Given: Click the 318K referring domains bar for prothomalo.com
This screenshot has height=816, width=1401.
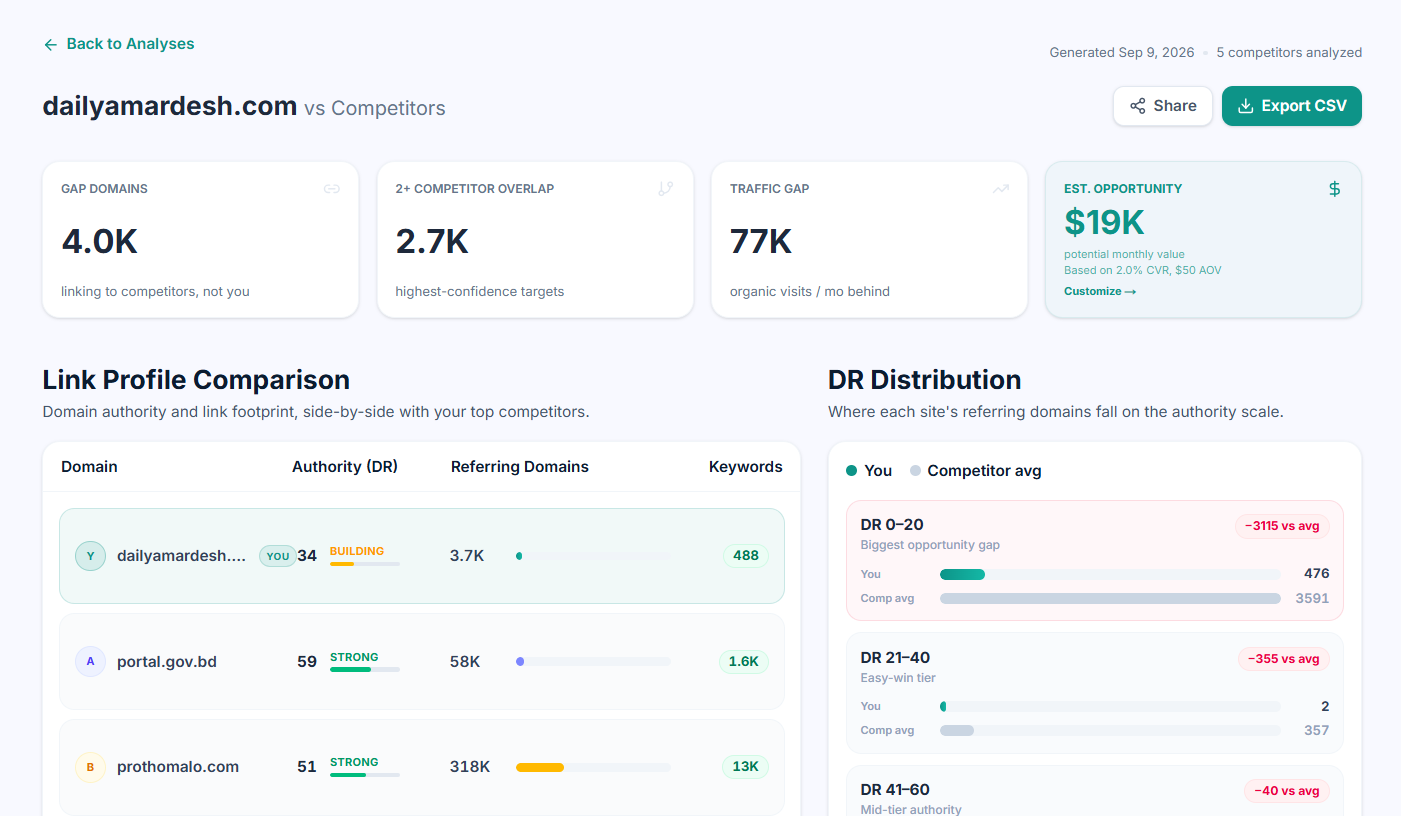Looking at the screenshot, I should click(x=593, y=767).
